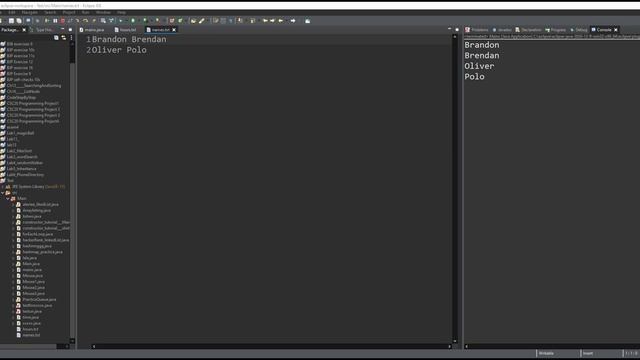
Task: Open the Edit menu
Action: [12, 12]
